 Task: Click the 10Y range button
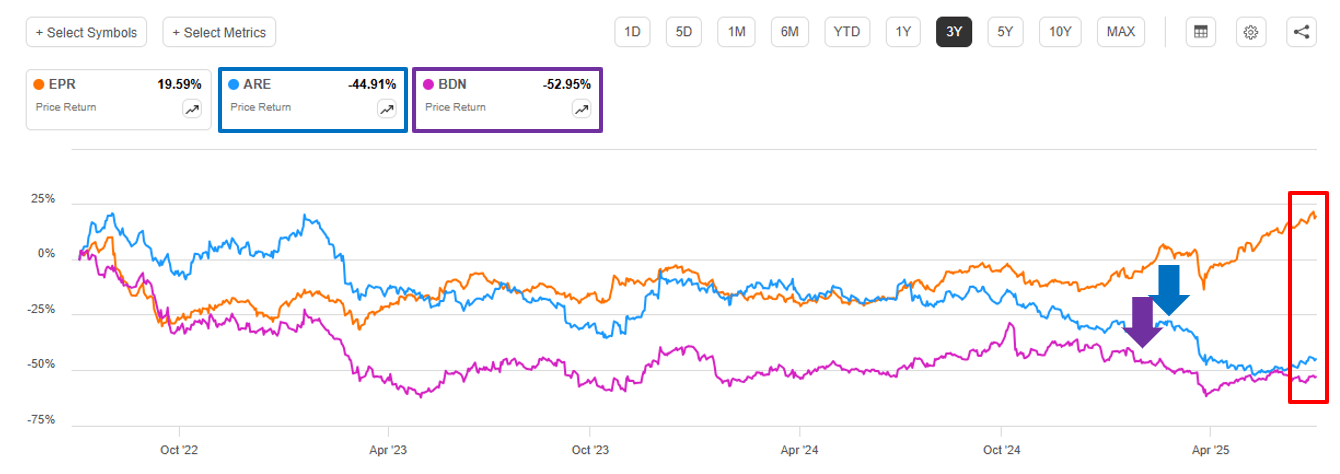pos(1060,32)
